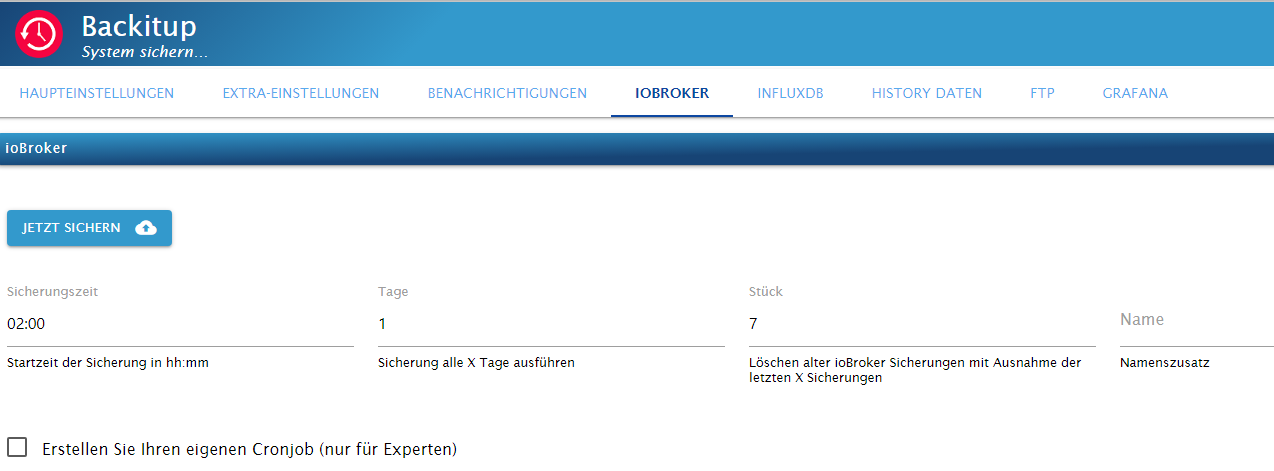1274x471 pixels.
Task: Start backup with Jetzt Sichern button
Action: pyautogui.click(x=89, y=228)
